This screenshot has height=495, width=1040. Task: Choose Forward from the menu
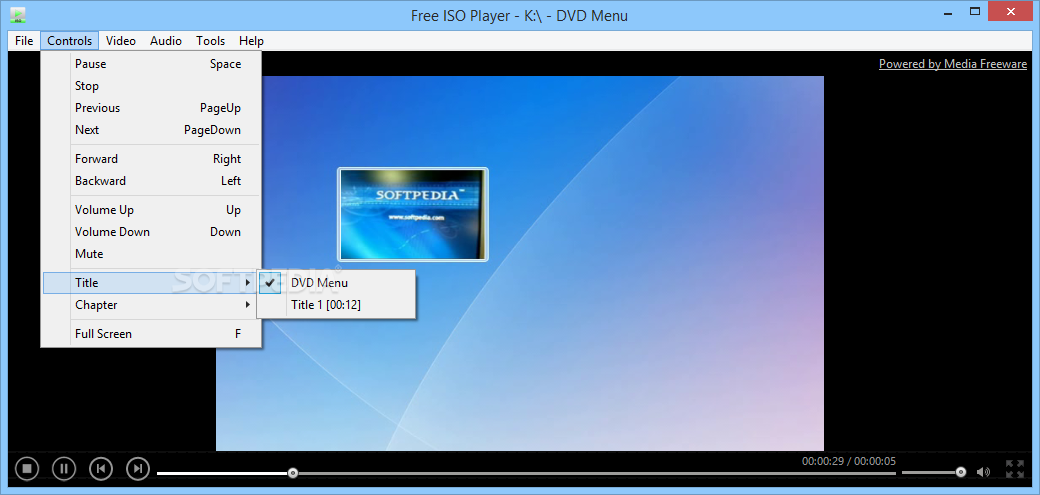[151, 159]
